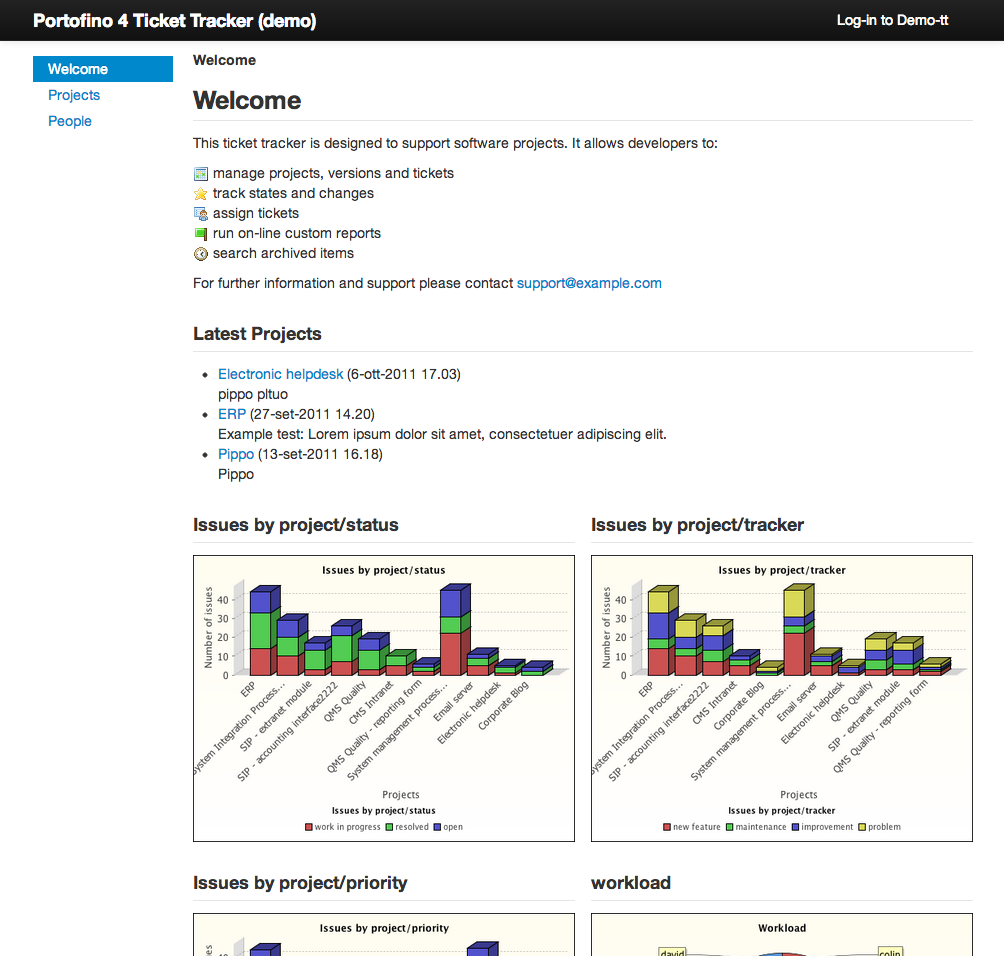Click the Portofino 4 Ticket Tracker title
Image resolution: width=1004 pixels, height=956 pixels.
tap(175, 20)
